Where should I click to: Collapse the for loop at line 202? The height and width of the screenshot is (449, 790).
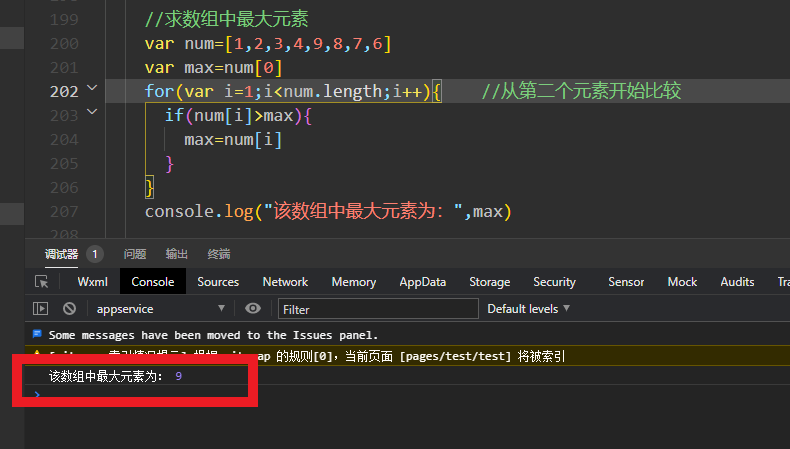pos(92,88)
